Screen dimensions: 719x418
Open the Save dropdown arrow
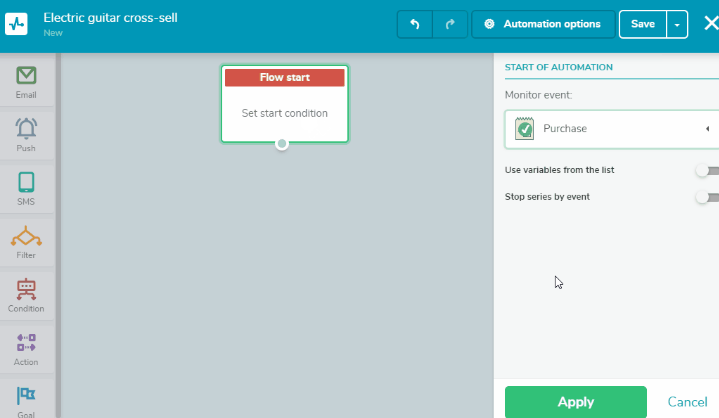(677, 24)
